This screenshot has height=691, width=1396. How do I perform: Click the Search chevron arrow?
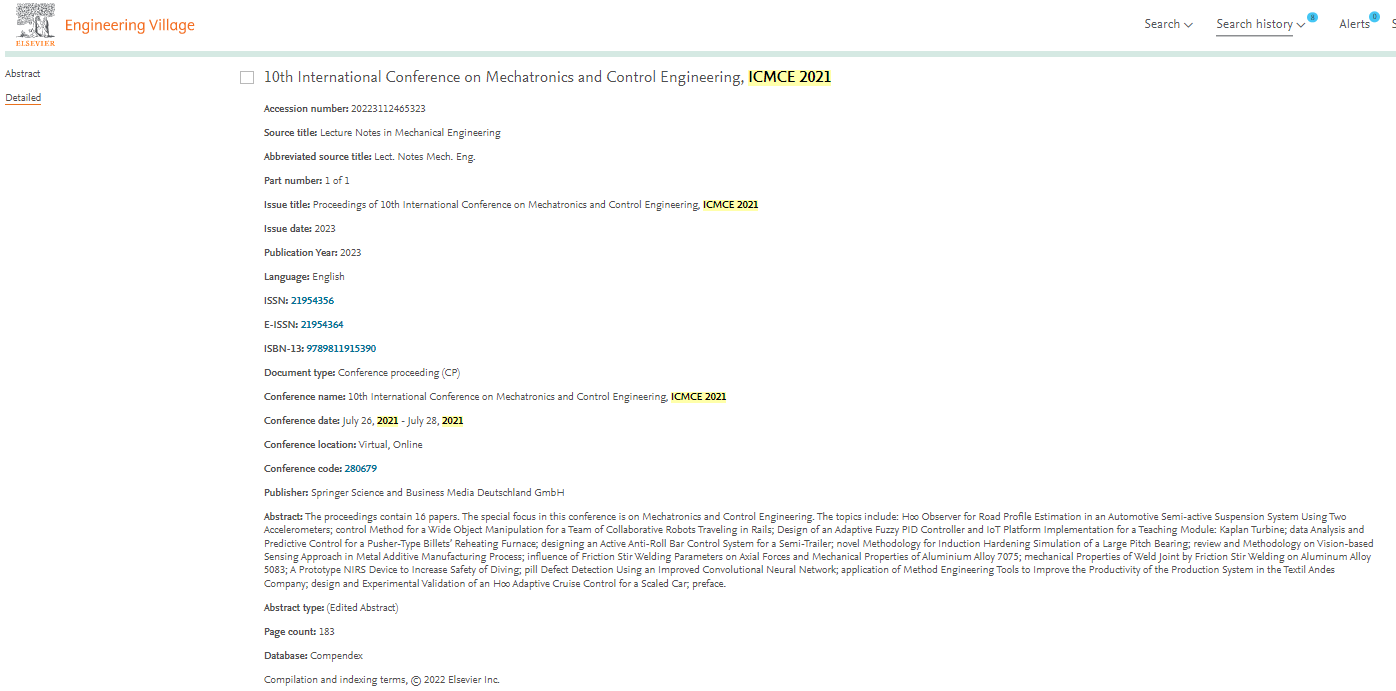click(1188, 25)
